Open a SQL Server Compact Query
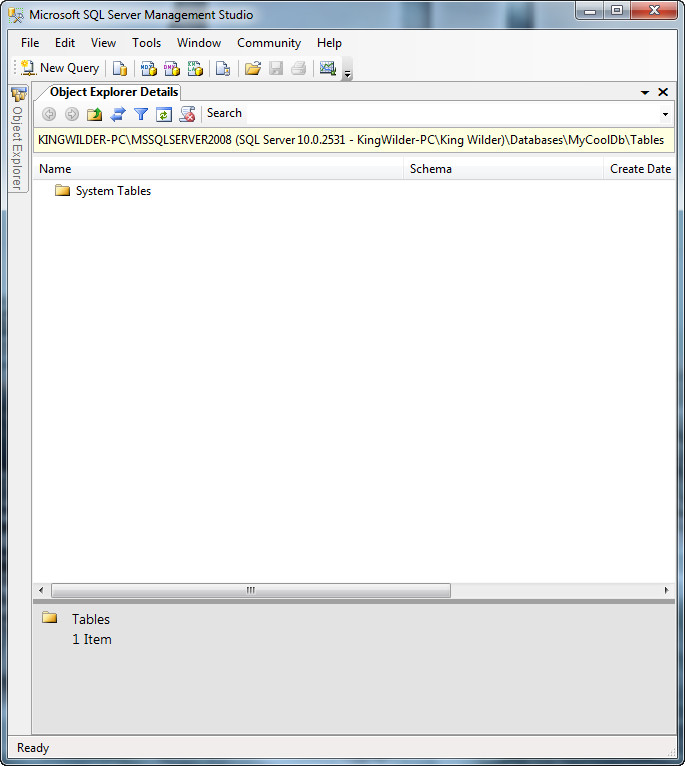The width and height of the screenshot is (685, 766). pyautogui.click(x=223, y=68)
